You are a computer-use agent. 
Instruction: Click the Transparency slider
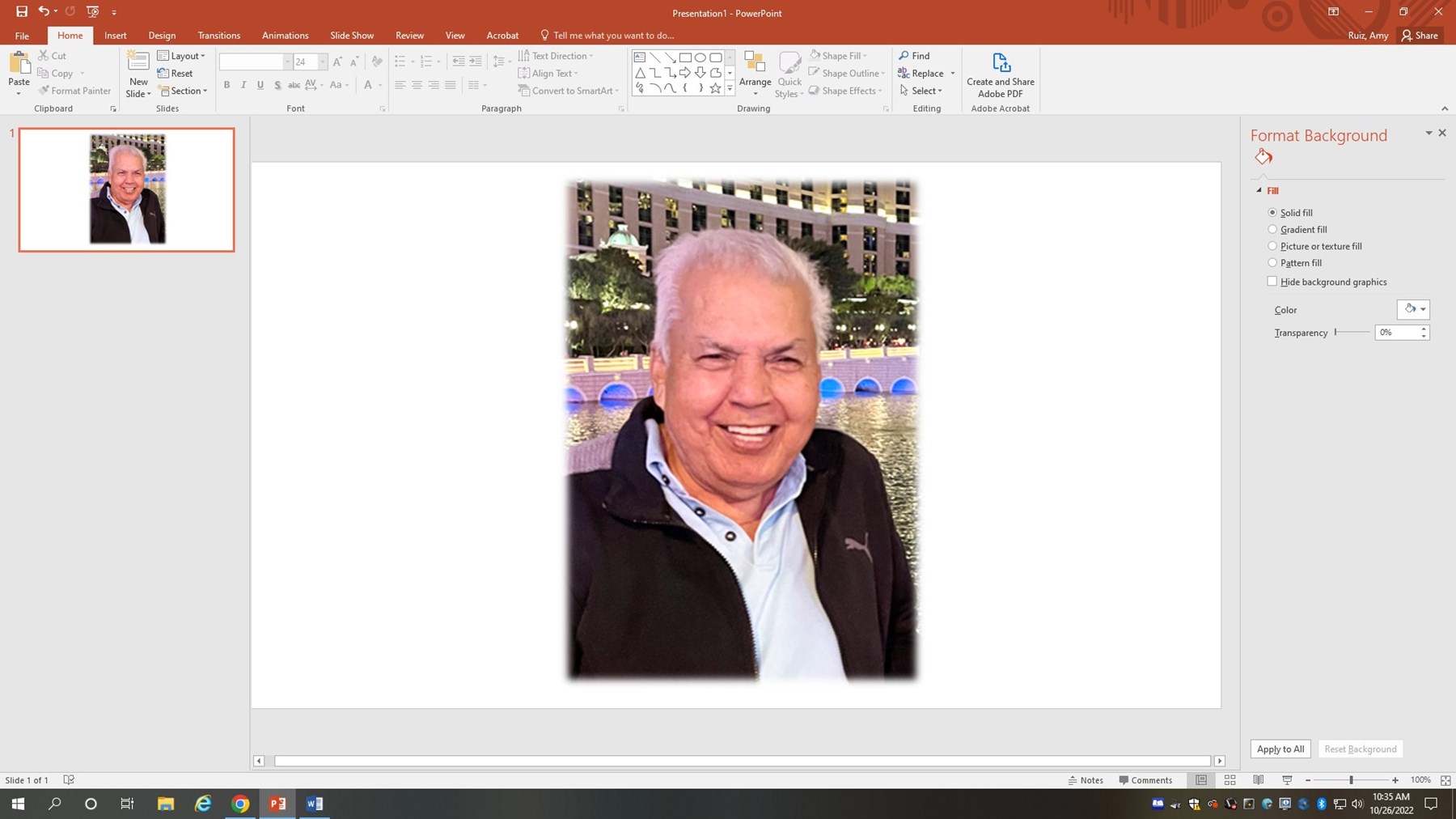[x=1335, y=332]
